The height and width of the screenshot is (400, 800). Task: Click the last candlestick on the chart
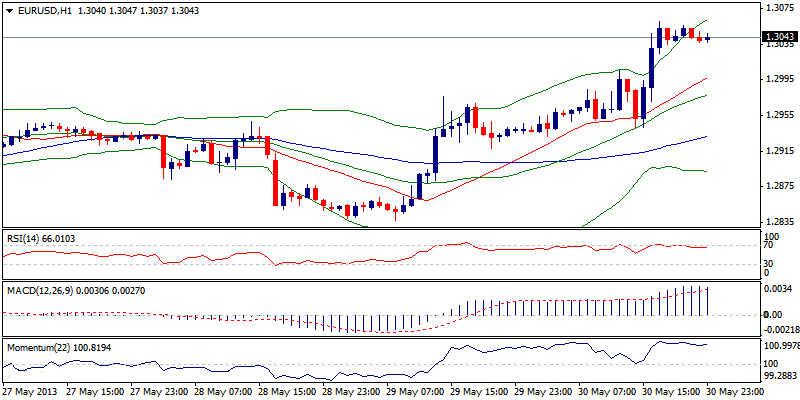pyautogui.click(x=708, y=38)
